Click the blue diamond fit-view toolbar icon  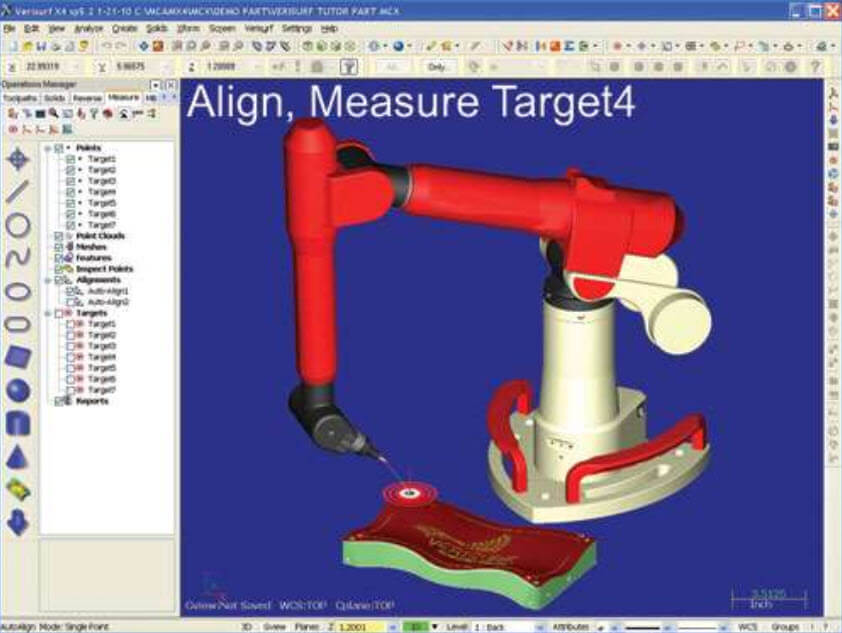click(143, 47)
